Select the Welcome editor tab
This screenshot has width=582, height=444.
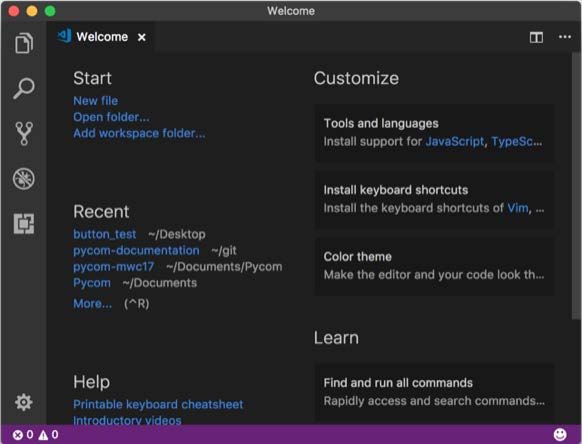point(101,37)
